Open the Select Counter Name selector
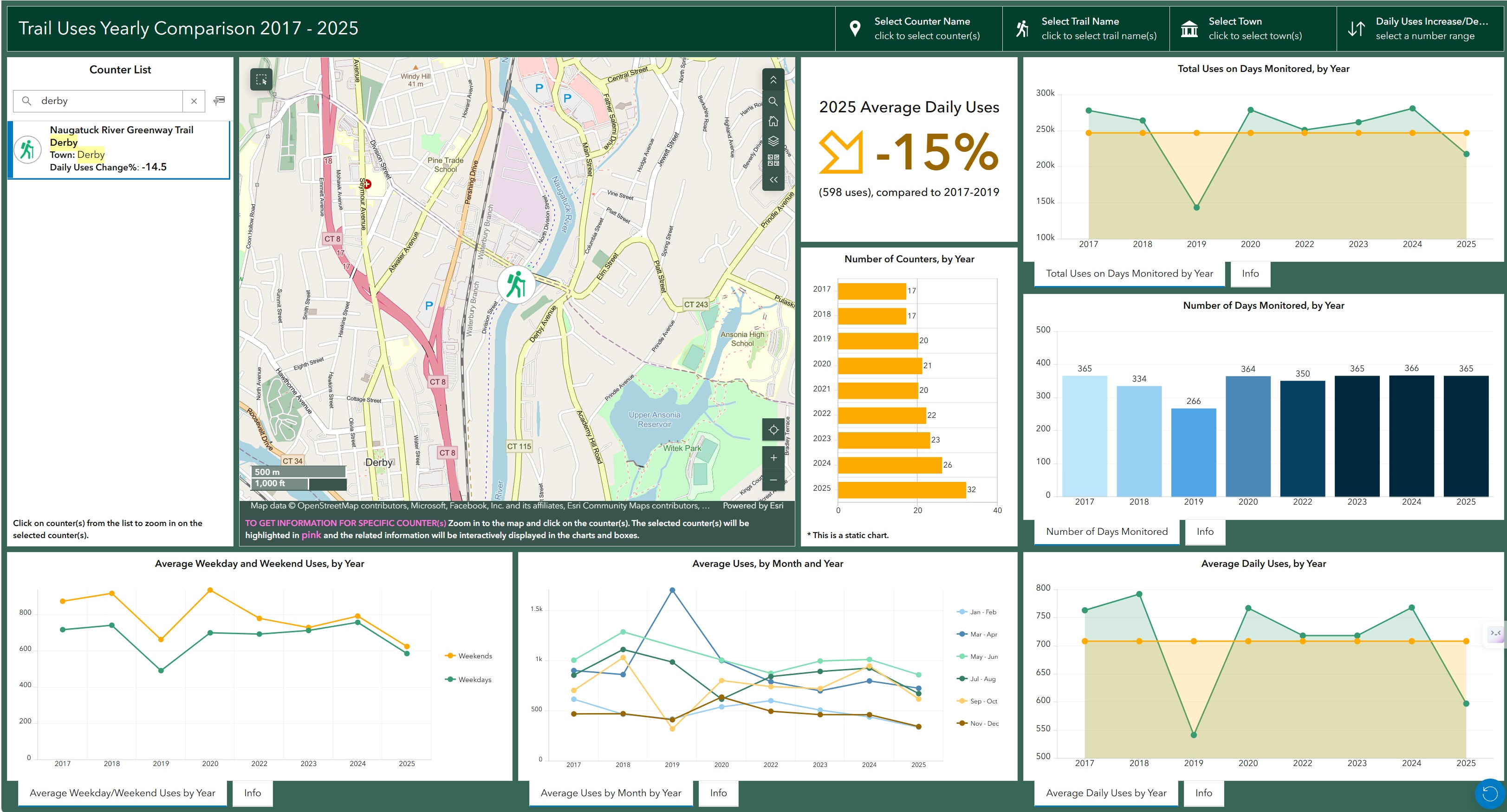1507x812 pixels. coord(918,28)
